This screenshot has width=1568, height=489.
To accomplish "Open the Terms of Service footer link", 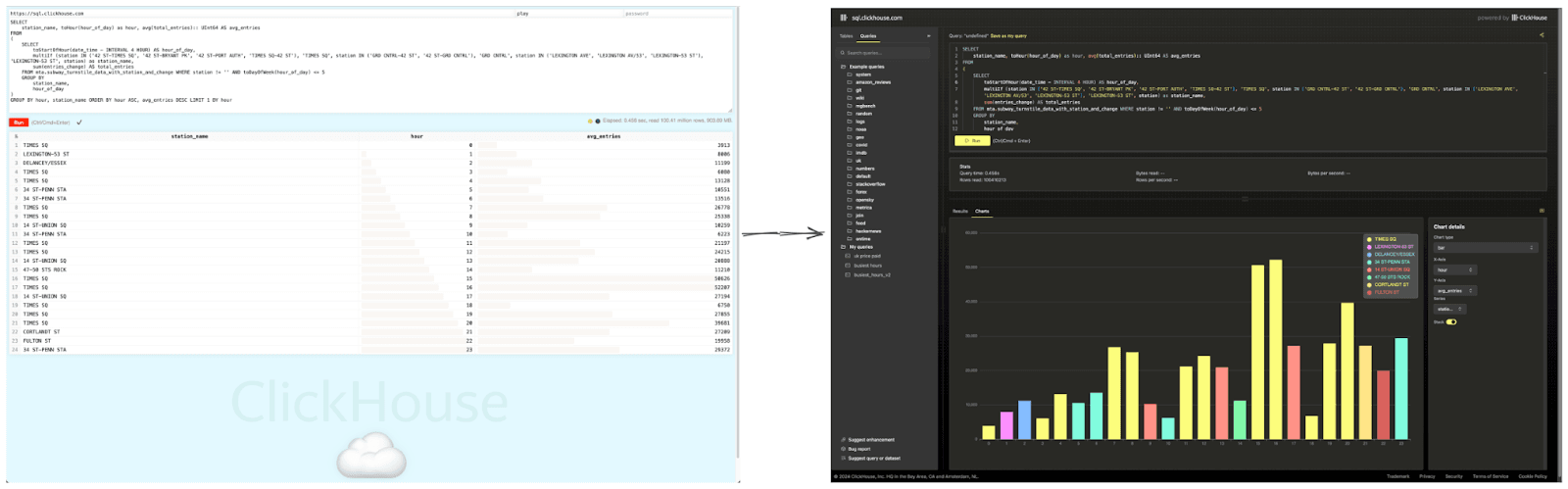I will pos(1490,476).
